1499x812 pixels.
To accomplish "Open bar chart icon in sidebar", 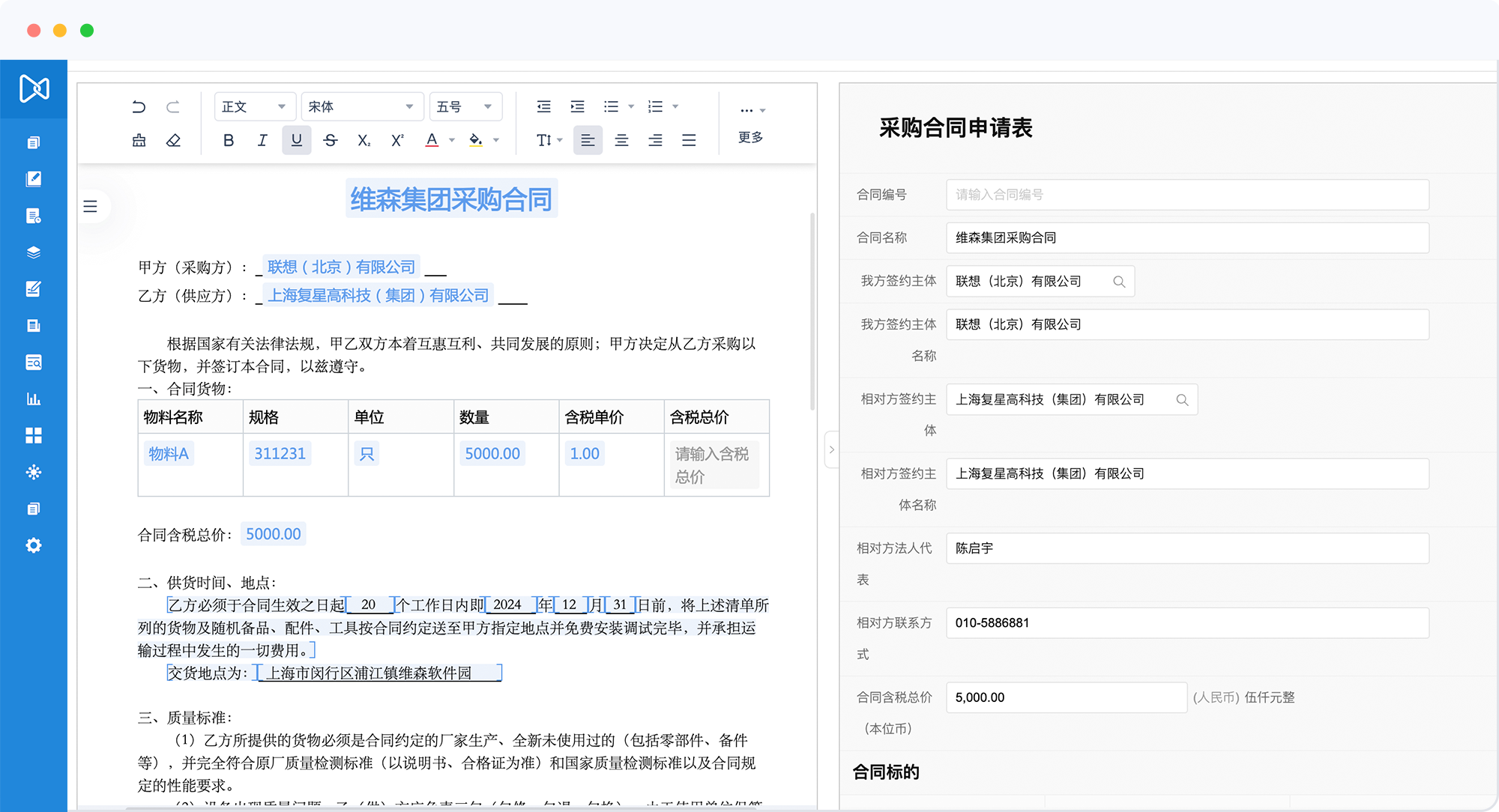I will pos(33,399).
